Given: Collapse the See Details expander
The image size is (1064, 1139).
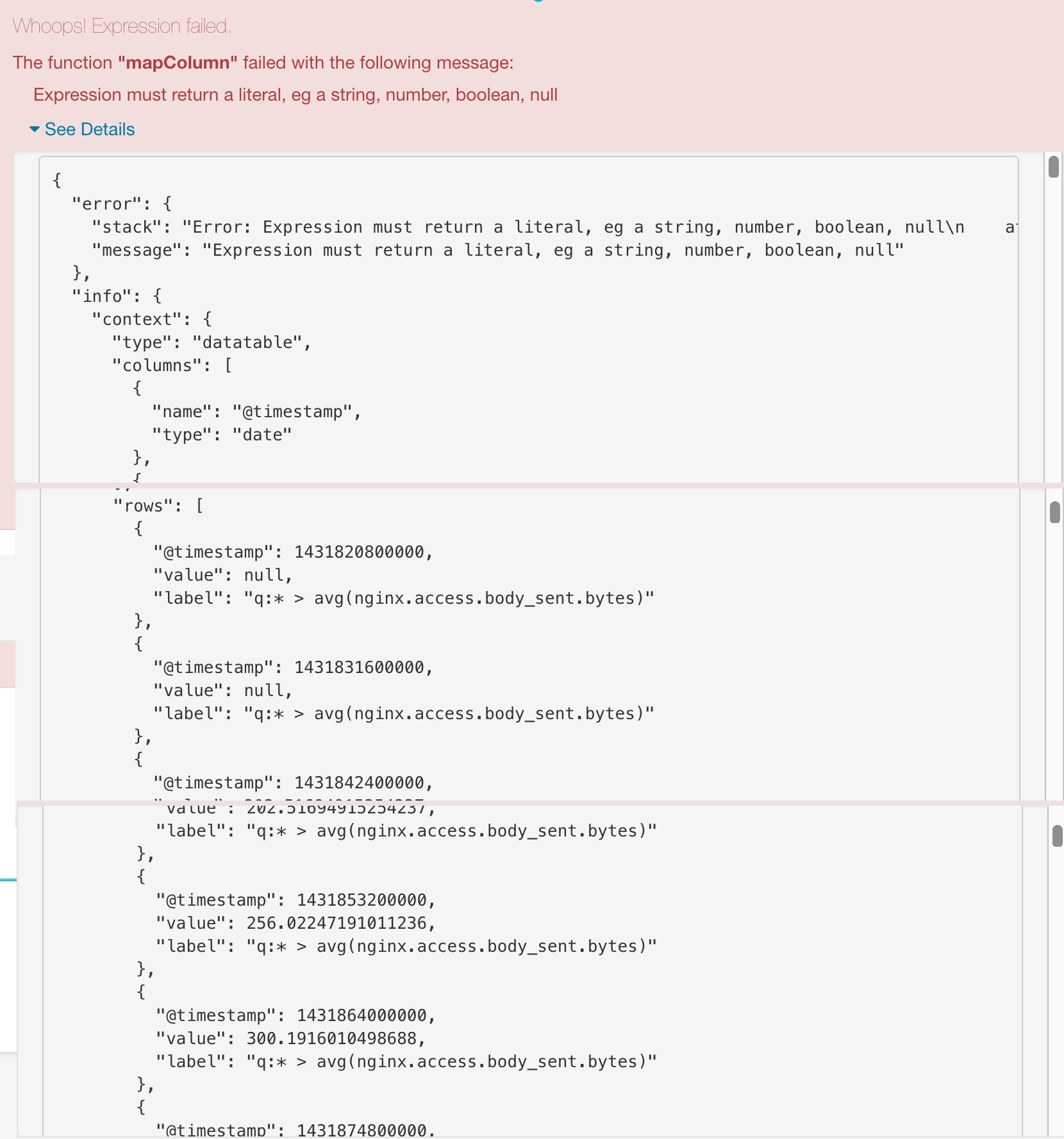Looking at the screenshot, I should pos(83,129).
